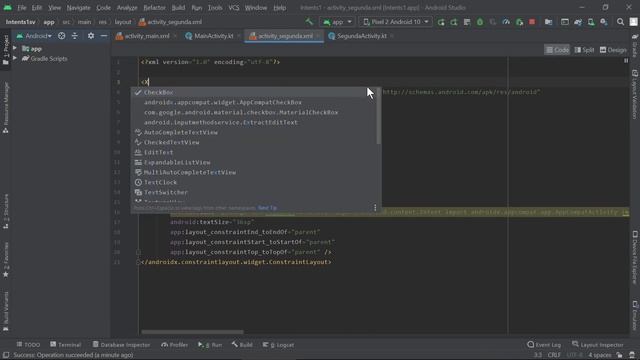Switch to activity_main.xml tab
This screenshot has height=360, width=640.
tap(147, 36)
